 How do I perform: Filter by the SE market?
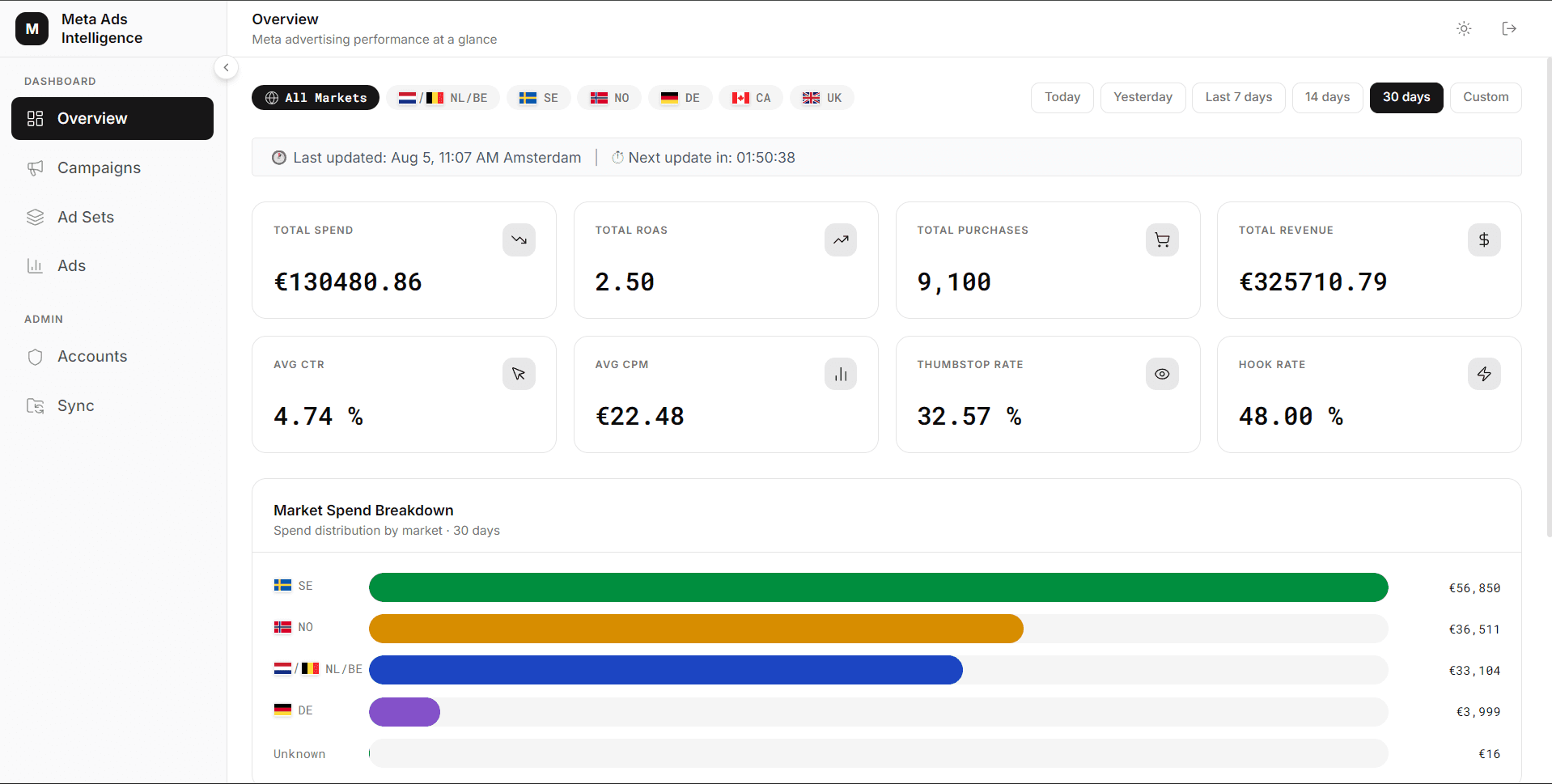click(x=538, y=98)
